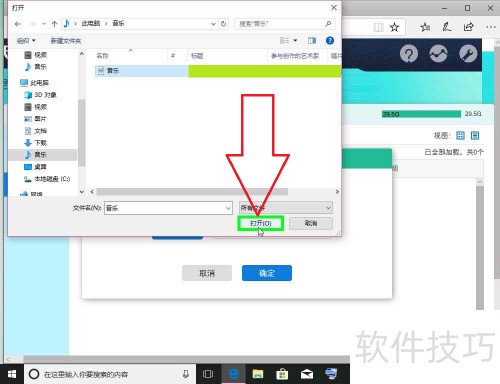The width and height of the screenshot is (500, 384).
Task: Add page to favorites star icon
Action: pos(395,27)
